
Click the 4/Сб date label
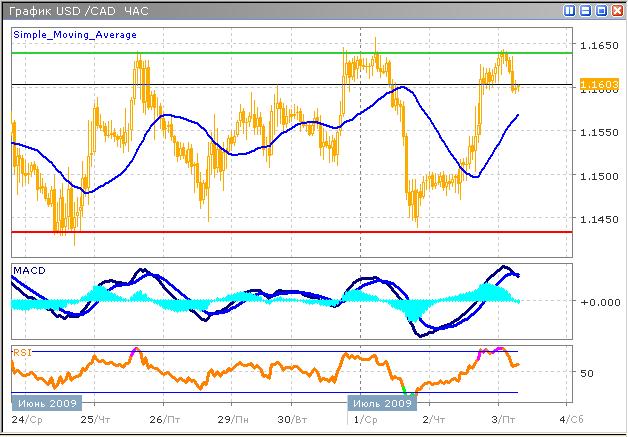coord(569,419)
